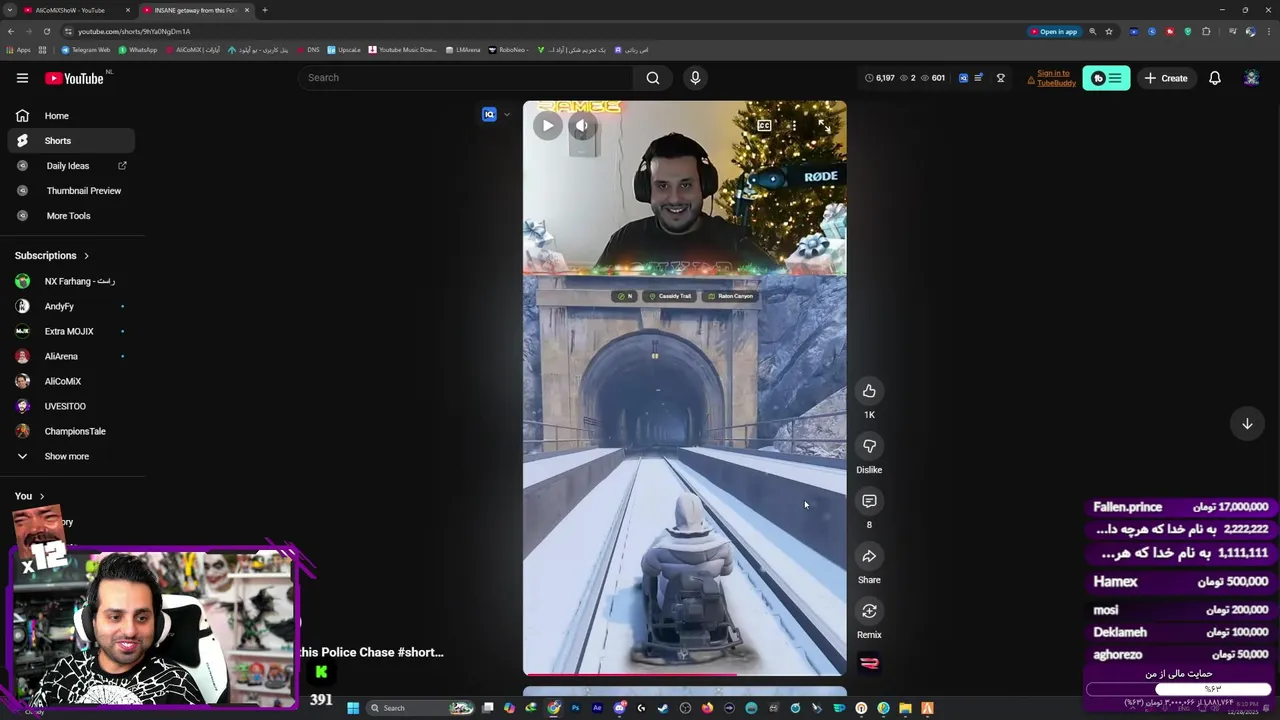Play the Short video
The height and width of the screenshot is (720, 1280).
click(x=547, y=125)
